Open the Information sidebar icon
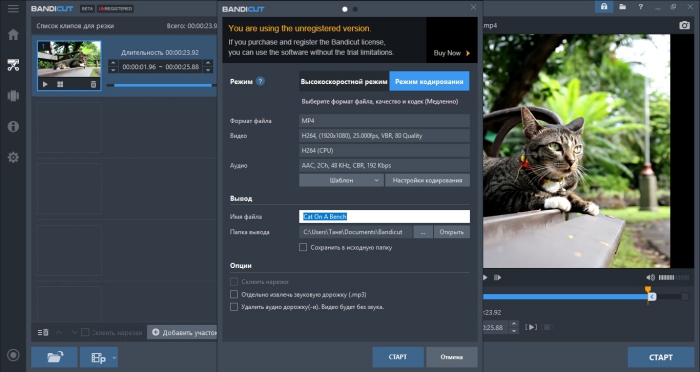 [x=13, y=126]
